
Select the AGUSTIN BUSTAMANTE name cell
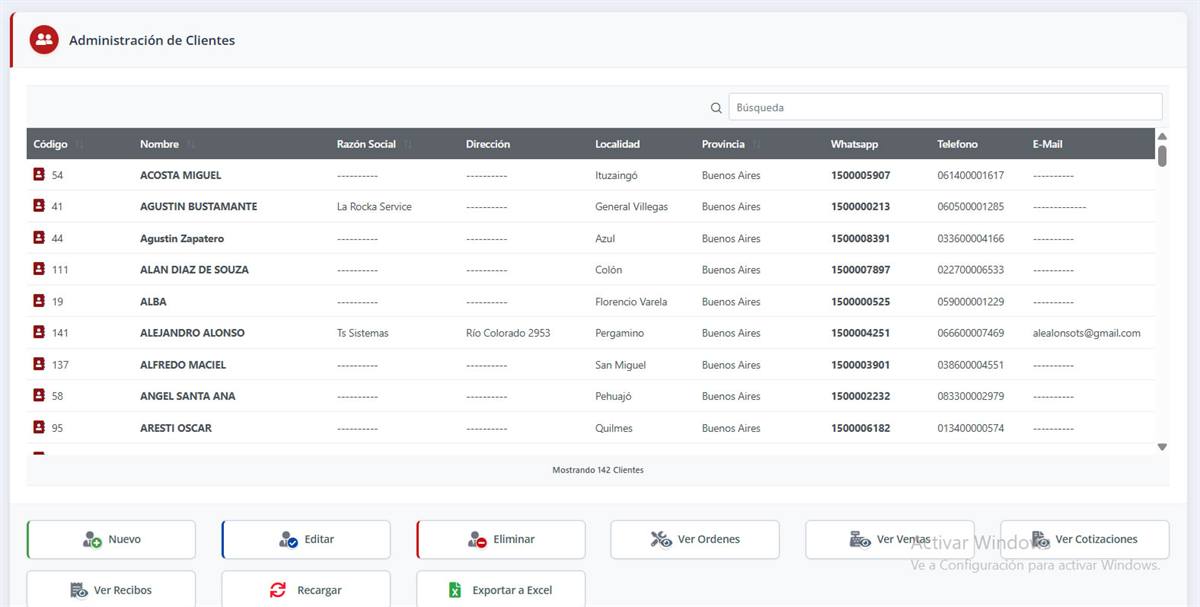(x=198, y=206)
